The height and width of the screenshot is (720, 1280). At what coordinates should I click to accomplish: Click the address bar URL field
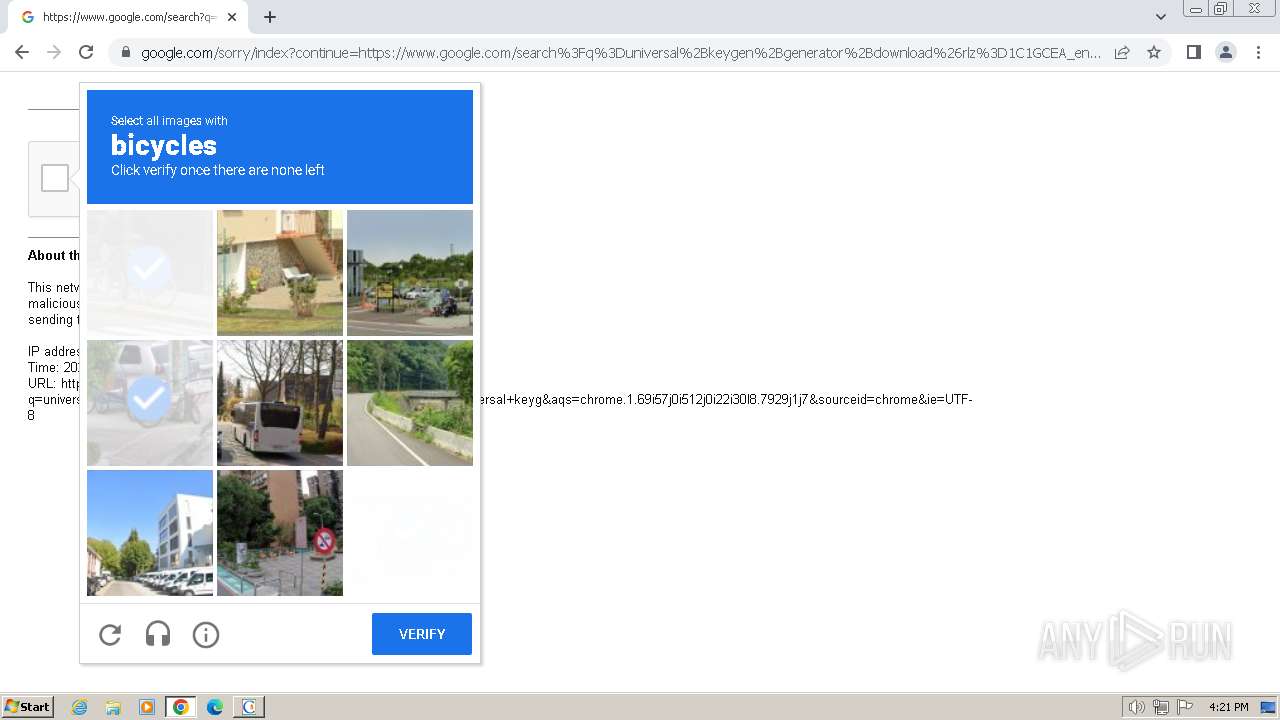coord(620,52)
